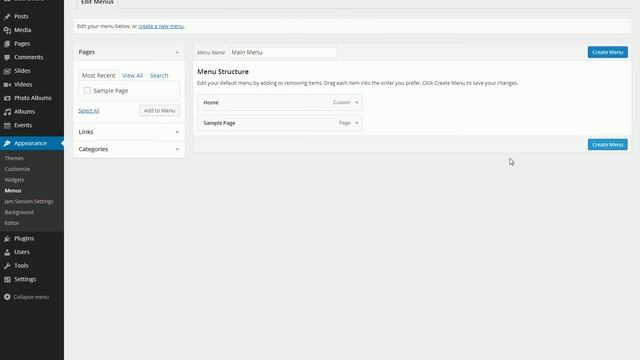Screen dimensions: 640x360
Task: Switch to the View All tab
Action: 133,76
